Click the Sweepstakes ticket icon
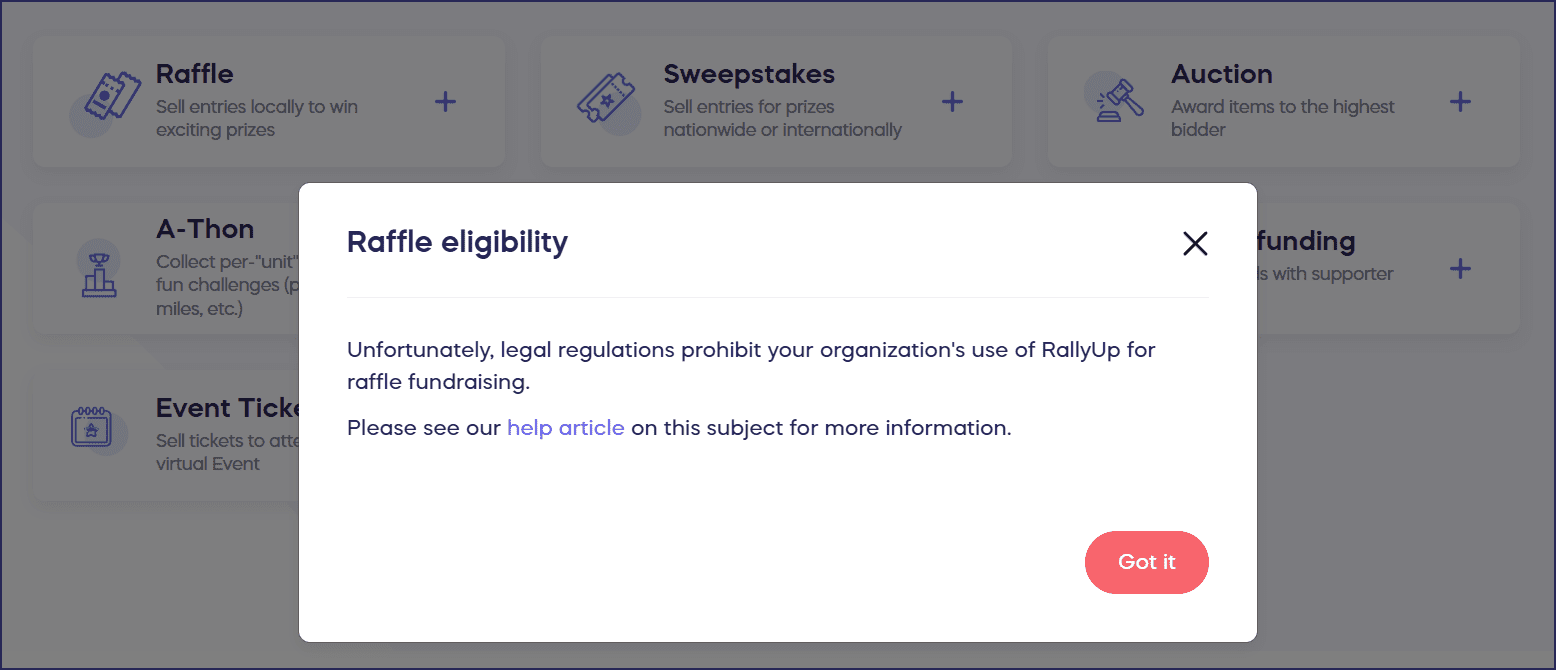 (x=606, y=98)
